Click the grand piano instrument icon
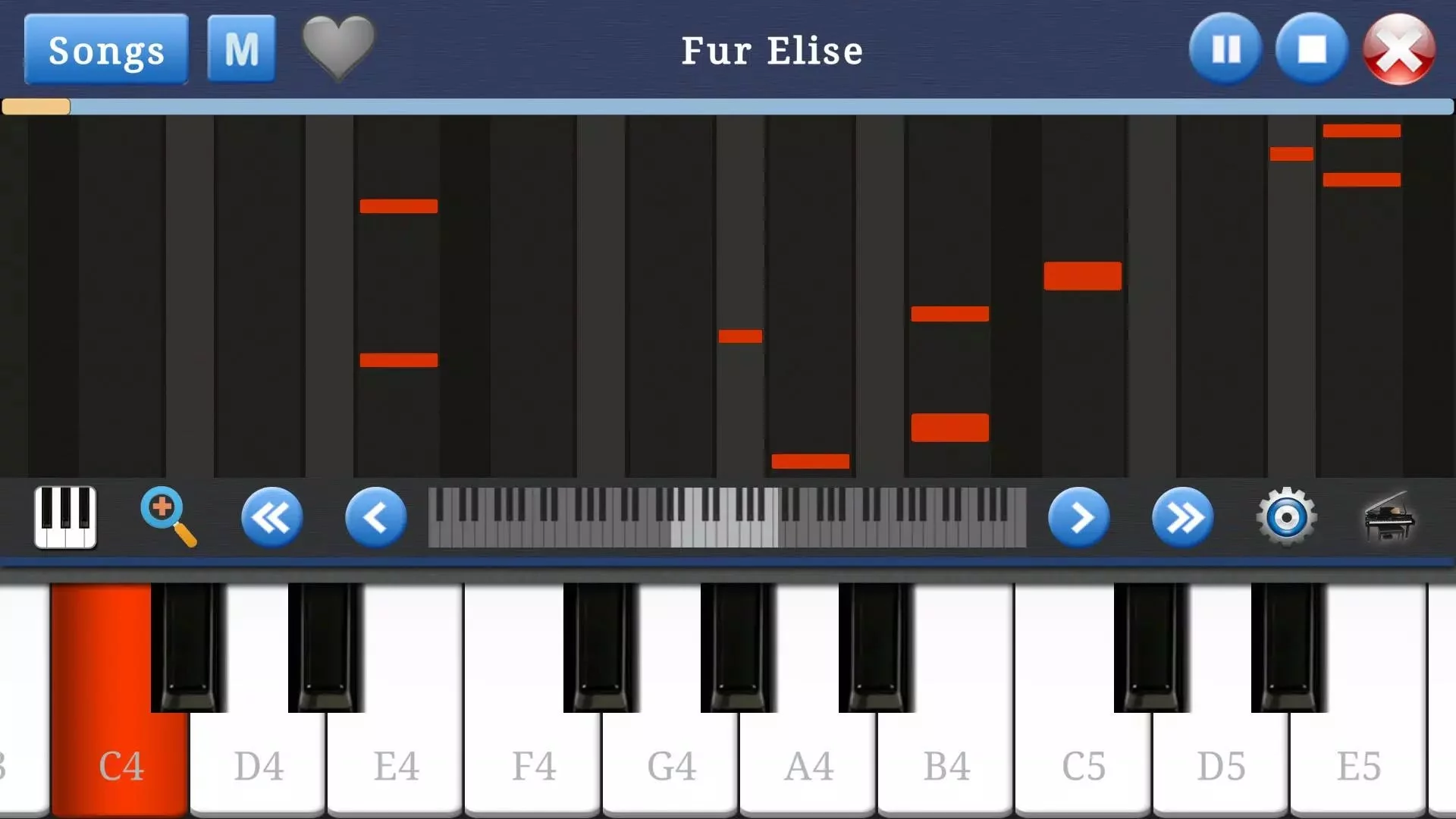This screenshot has height=819, width=1456. 1393,517
